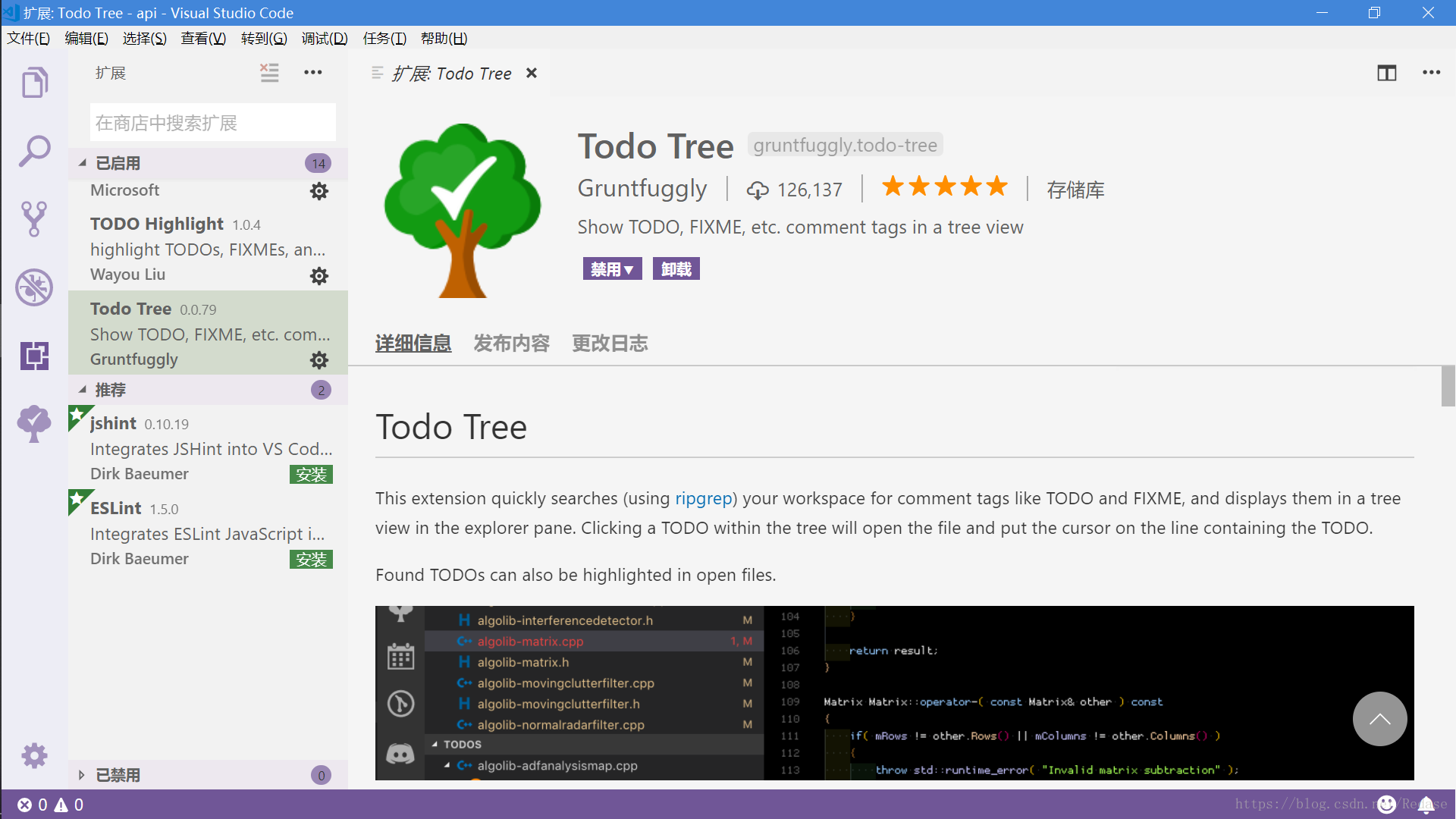This screenshot has width=1456, height=819.
Task: Open the Source Control view
Action: click(34, 219)
